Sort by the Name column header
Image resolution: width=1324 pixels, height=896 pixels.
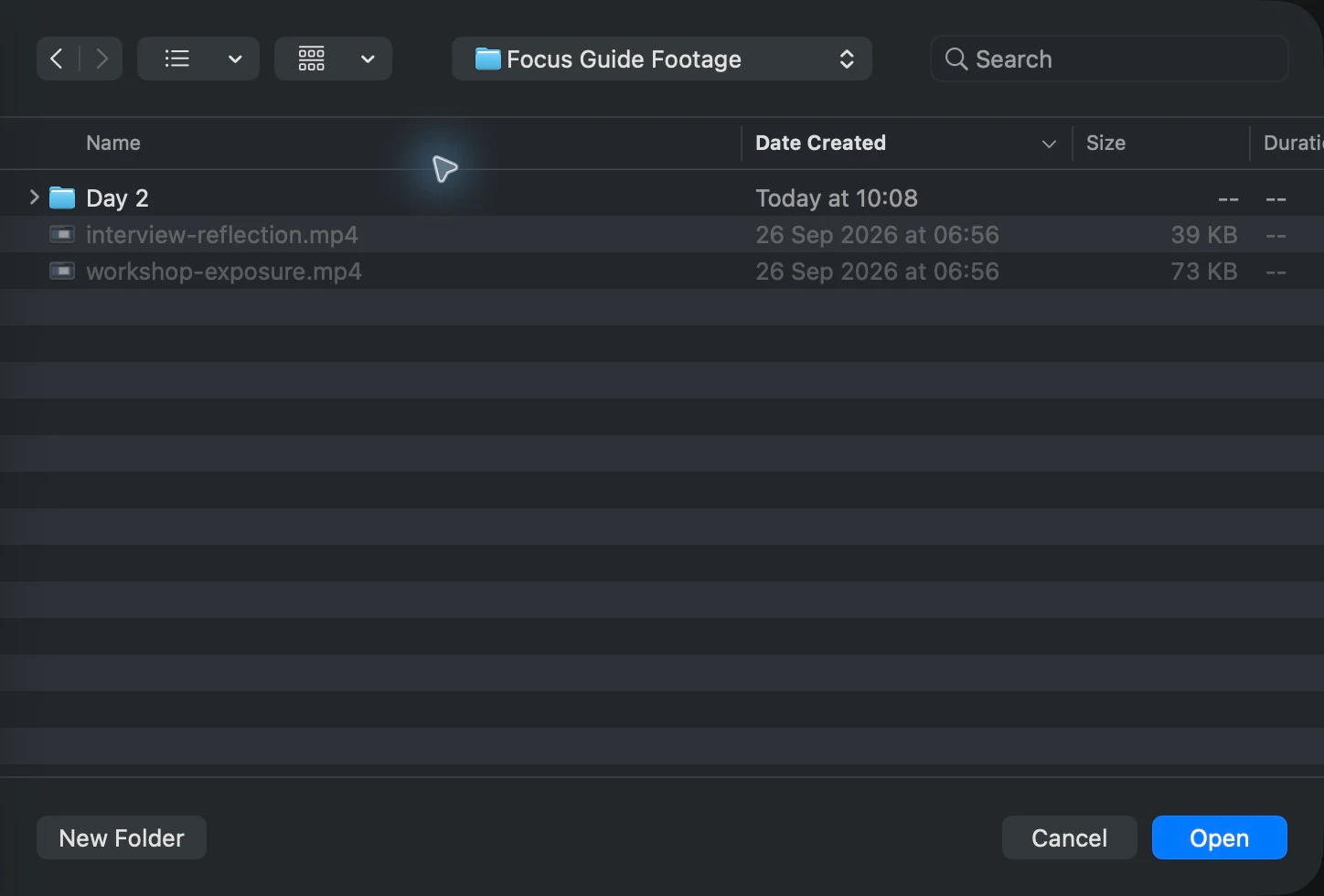(113, 143)
